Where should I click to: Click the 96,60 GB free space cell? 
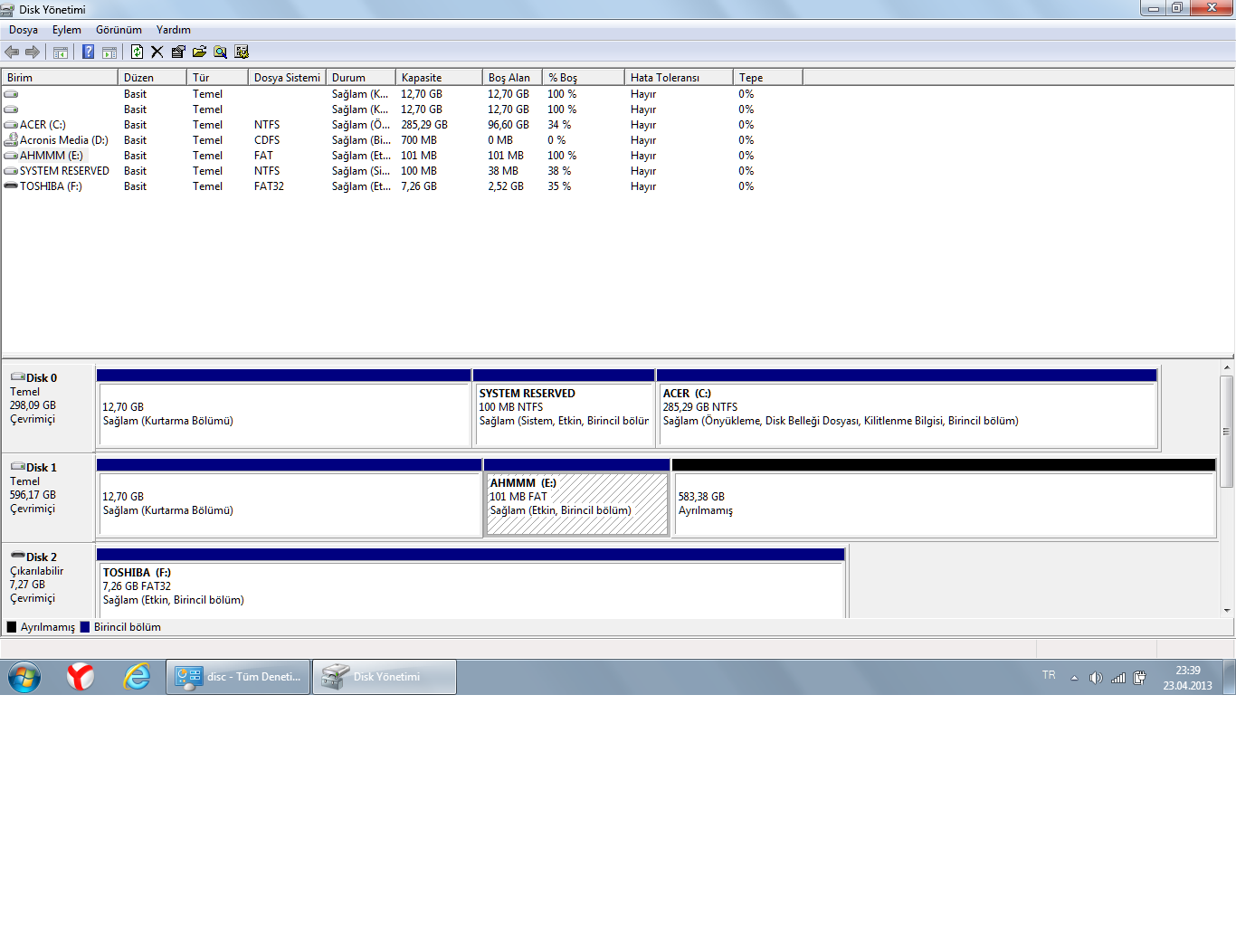click(509, 125)
